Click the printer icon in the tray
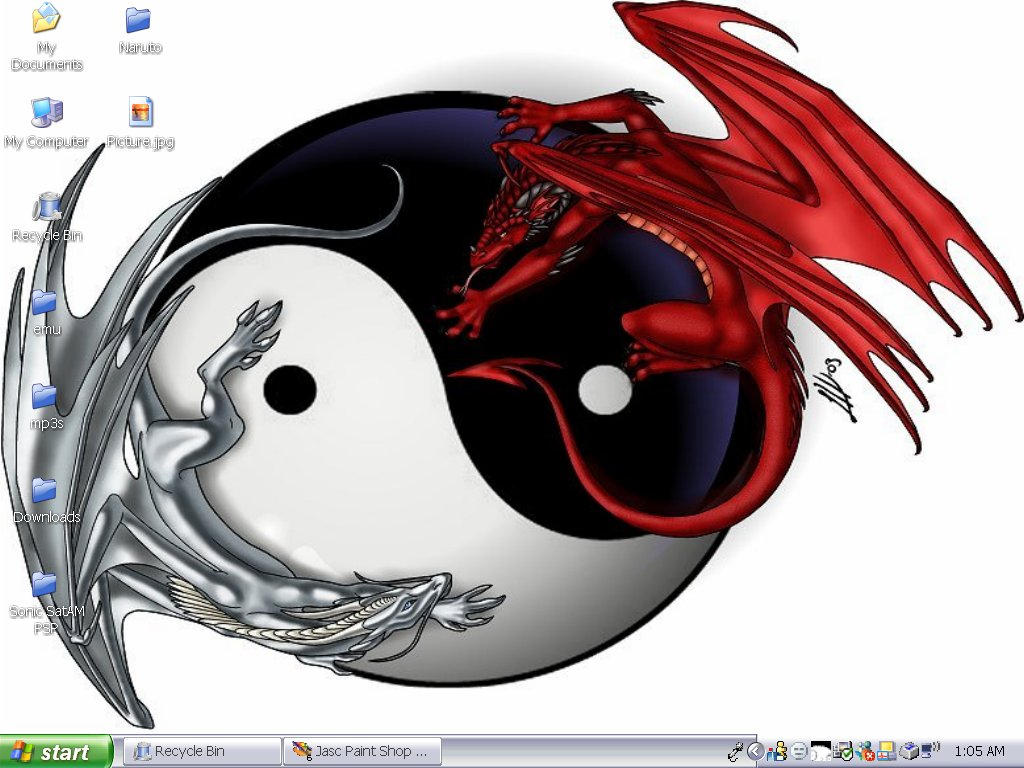 910,751
